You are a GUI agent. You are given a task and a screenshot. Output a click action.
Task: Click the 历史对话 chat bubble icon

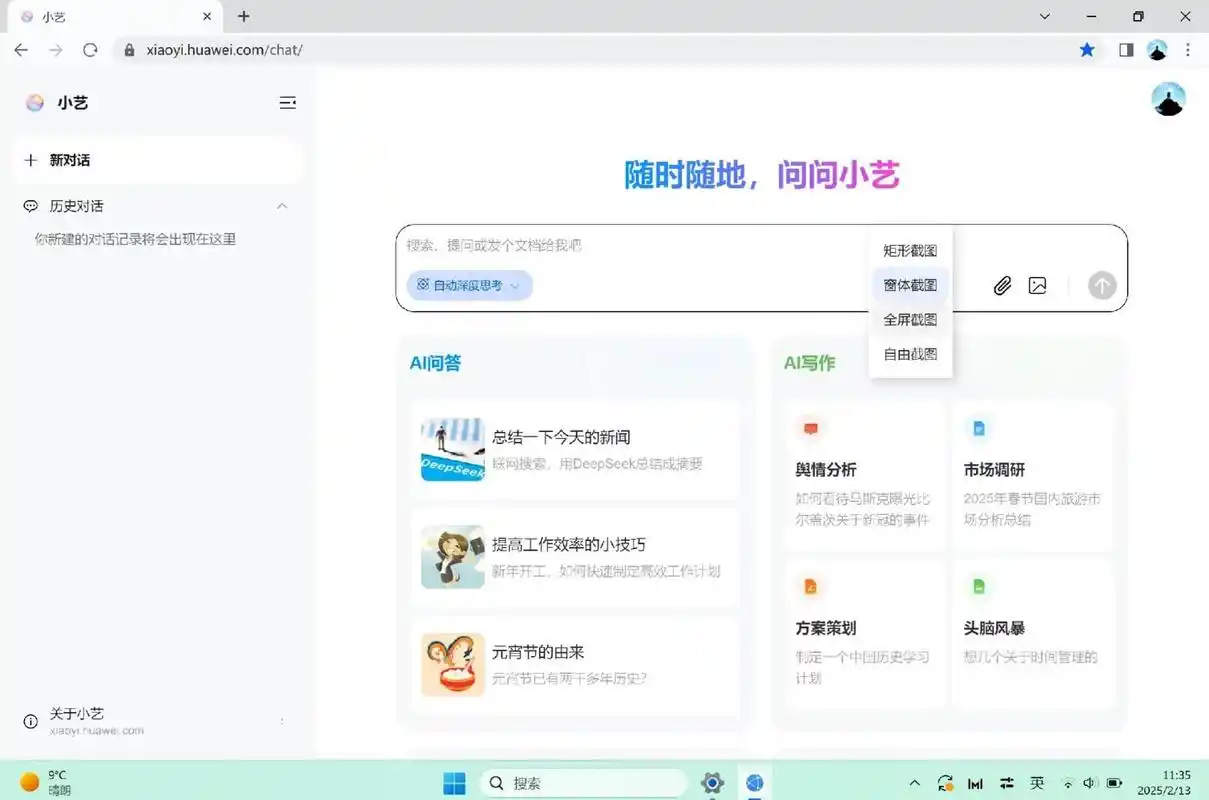click(31, 206)
